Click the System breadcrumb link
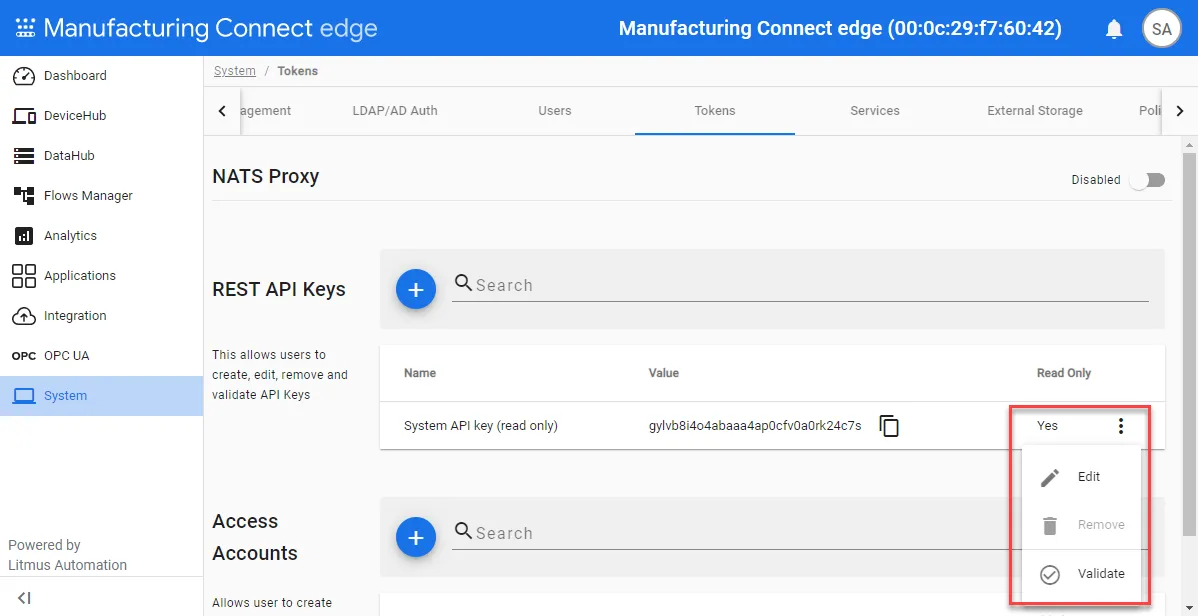The image size is (1198, 616). tap(235, 71)
